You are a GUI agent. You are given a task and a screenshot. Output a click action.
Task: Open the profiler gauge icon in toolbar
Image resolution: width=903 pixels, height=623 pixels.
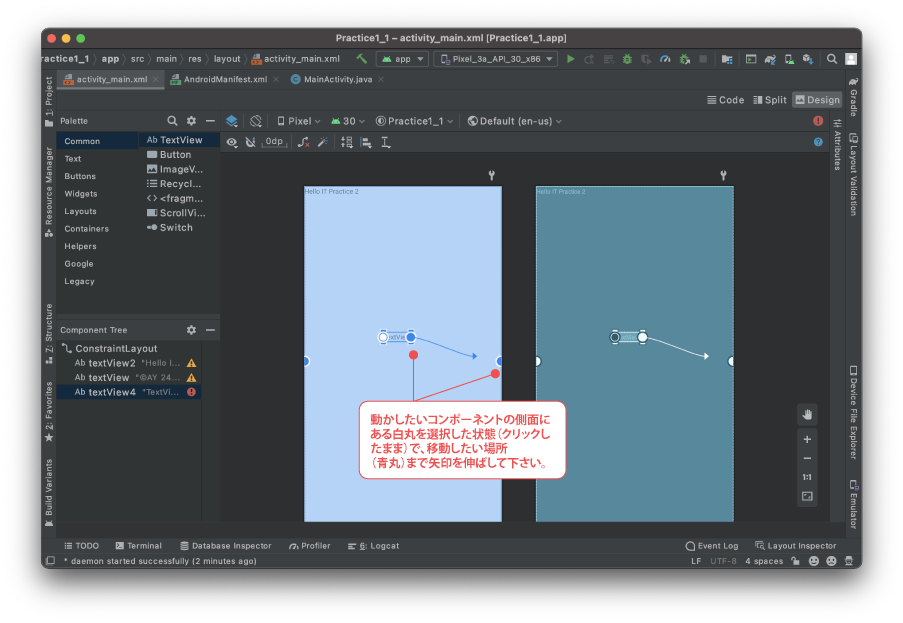pyautogui.click(x=665, y=59)
